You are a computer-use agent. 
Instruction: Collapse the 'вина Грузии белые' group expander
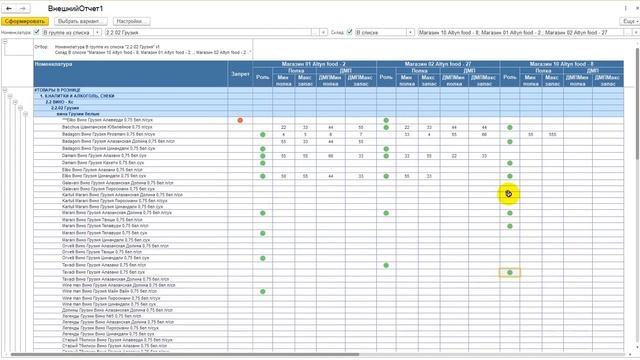(25, 114)
